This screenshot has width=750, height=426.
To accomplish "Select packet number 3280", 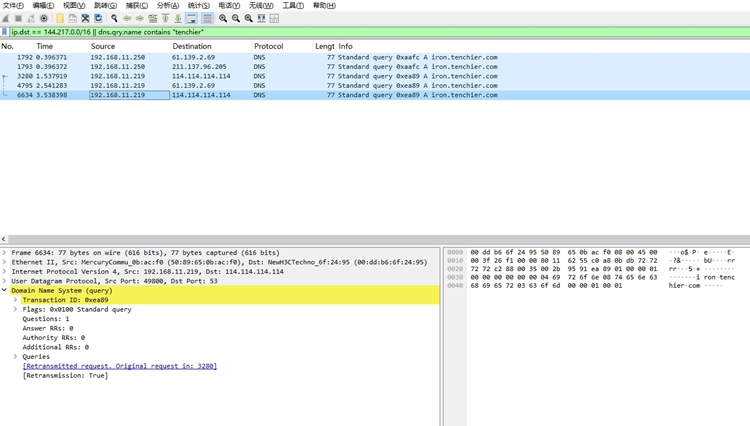I will coord(375,76).
